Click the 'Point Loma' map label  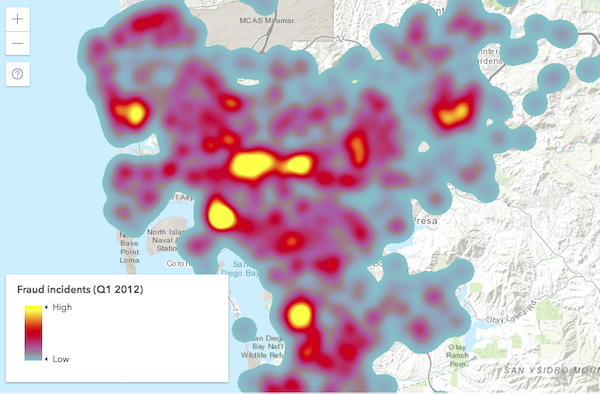tap(129, 256)
